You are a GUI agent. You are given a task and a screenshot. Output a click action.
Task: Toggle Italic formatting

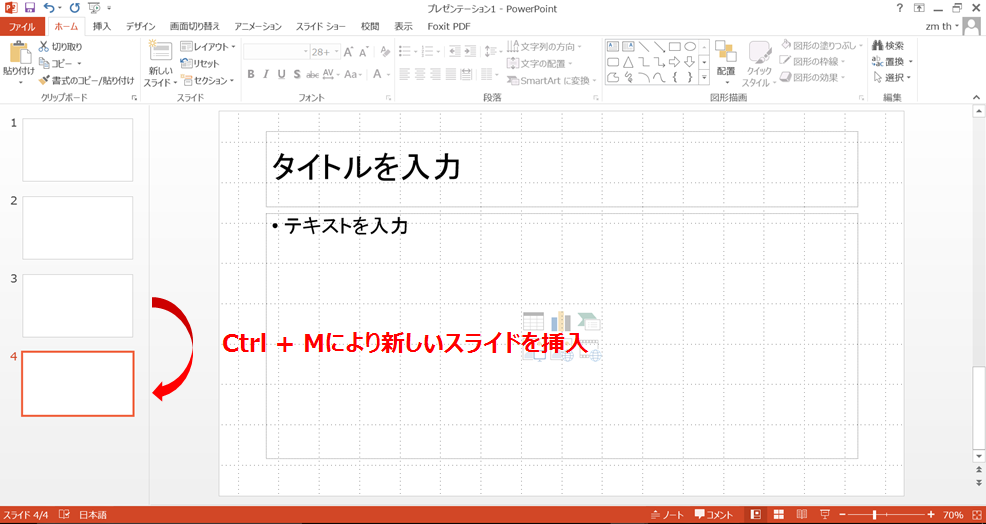(266, 74)
